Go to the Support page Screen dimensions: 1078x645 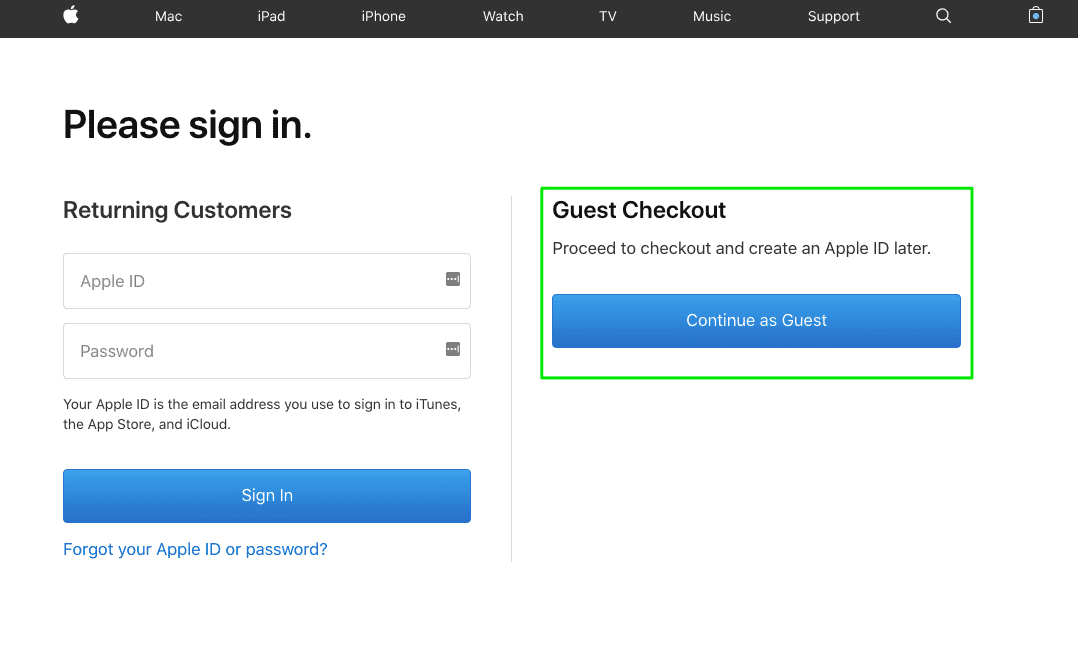tap(833, 16)
